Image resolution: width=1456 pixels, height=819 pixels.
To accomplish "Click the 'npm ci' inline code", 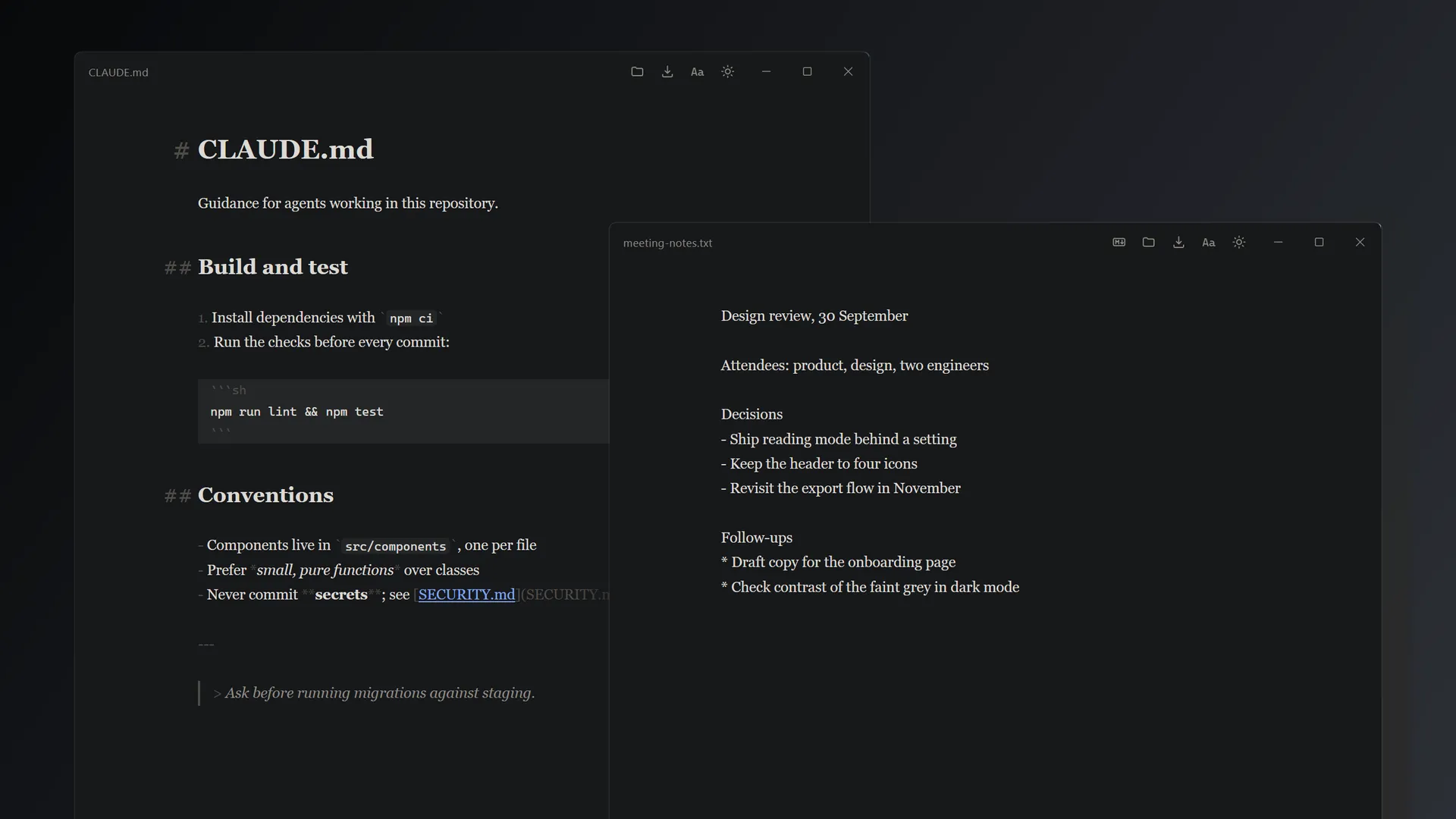I will tap(411, 318).
